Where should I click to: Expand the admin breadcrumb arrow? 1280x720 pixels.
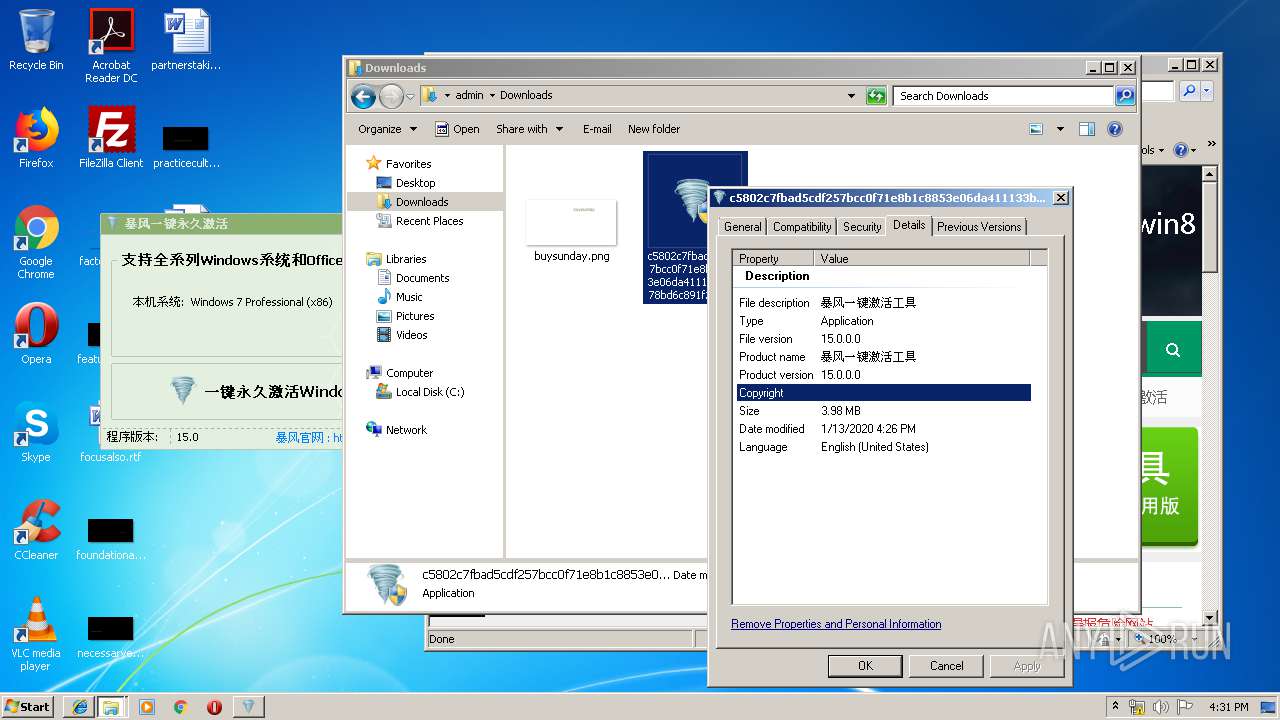click(x=491, y=96)
